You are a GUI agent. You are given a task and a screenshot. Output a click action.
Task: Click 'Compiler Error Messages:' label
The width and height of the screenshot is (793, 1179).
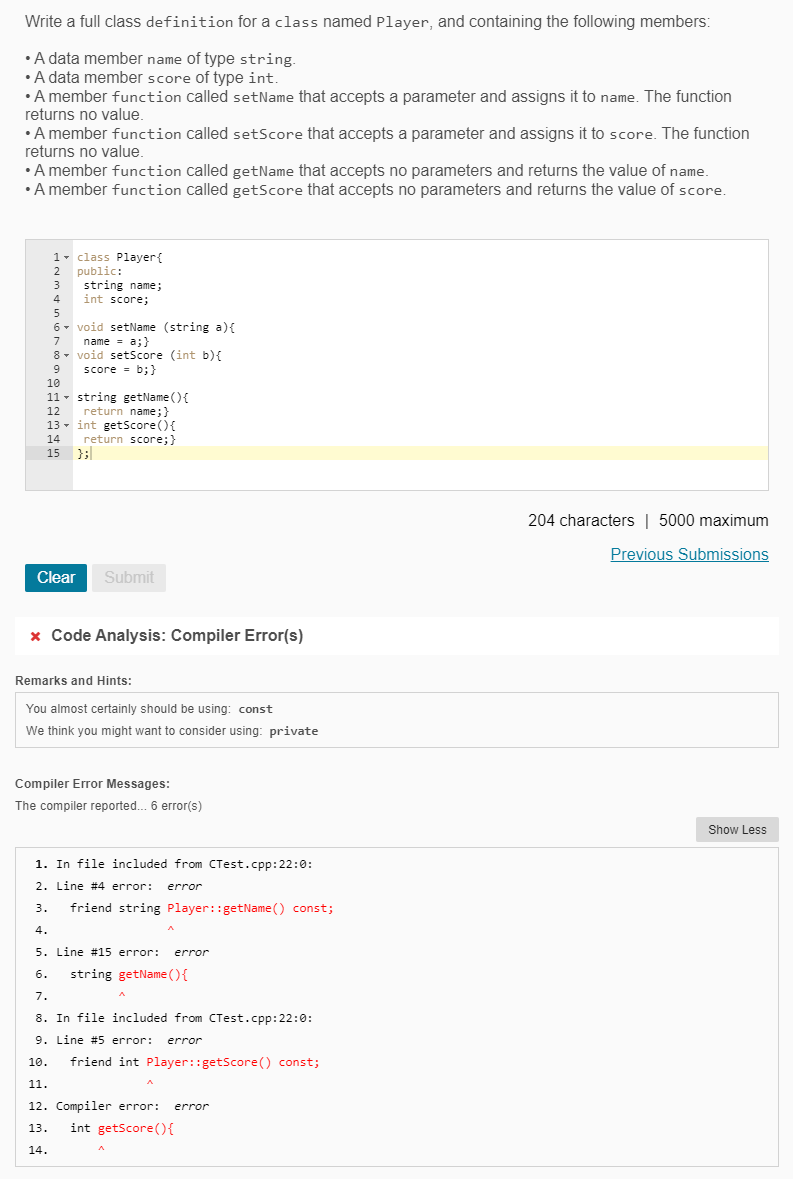[92, 783]
